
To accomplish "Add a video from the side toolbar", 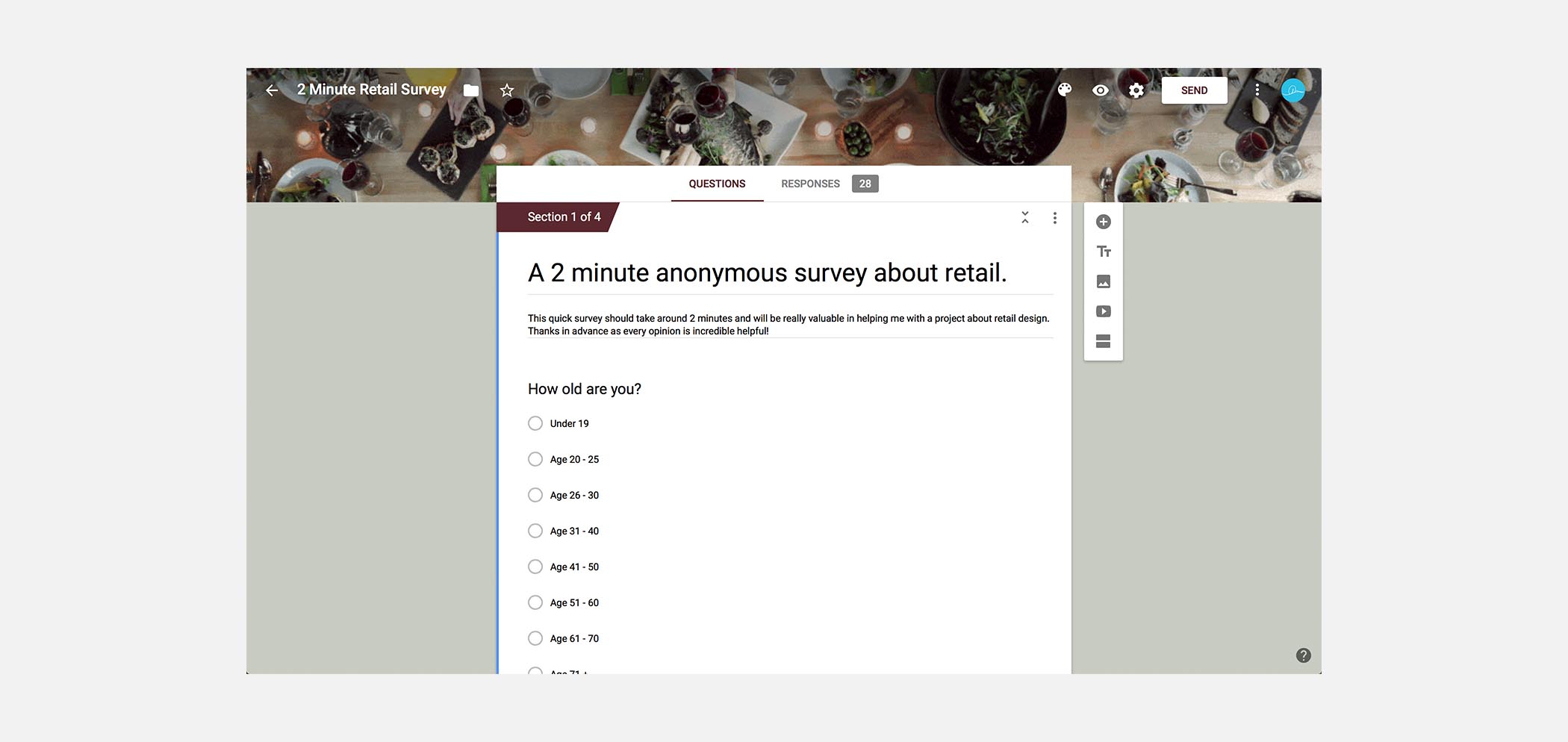I will point(1104,311).
